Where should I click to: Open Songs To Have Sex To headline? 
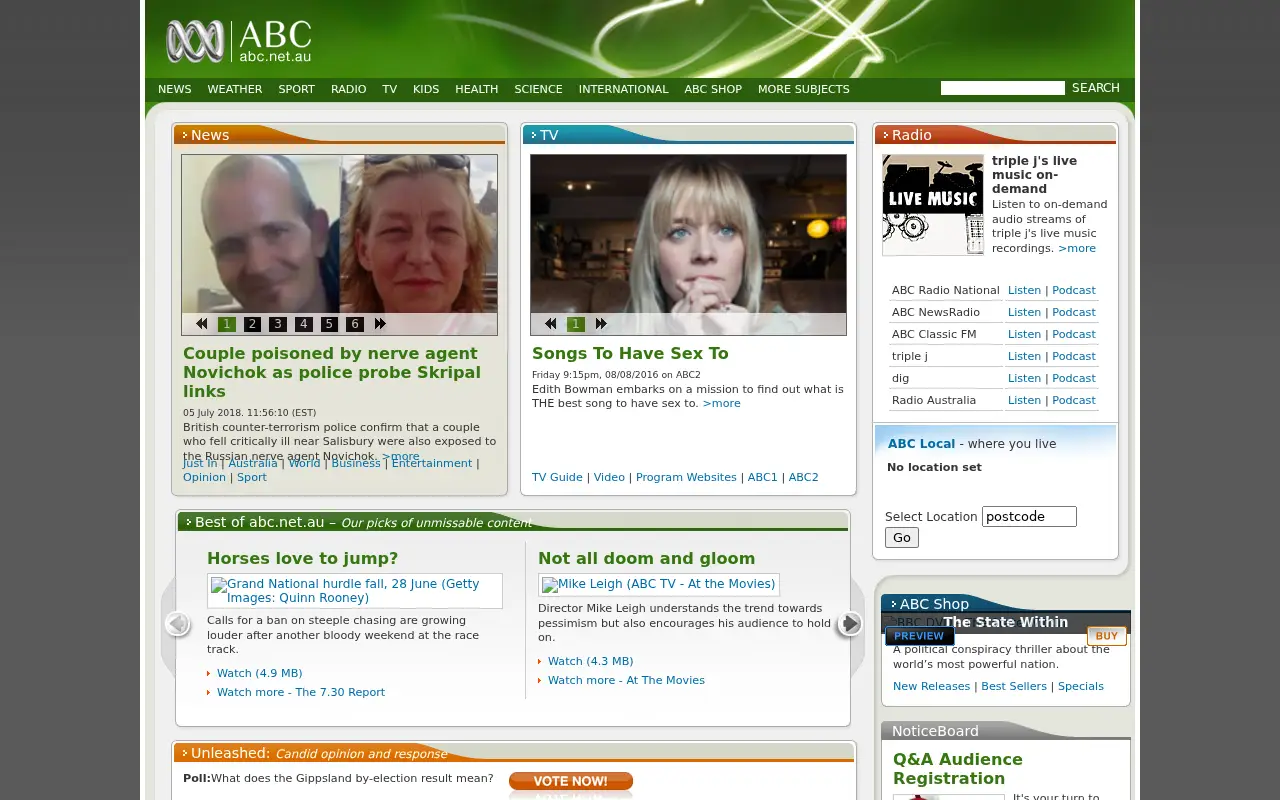click(630, 353)
